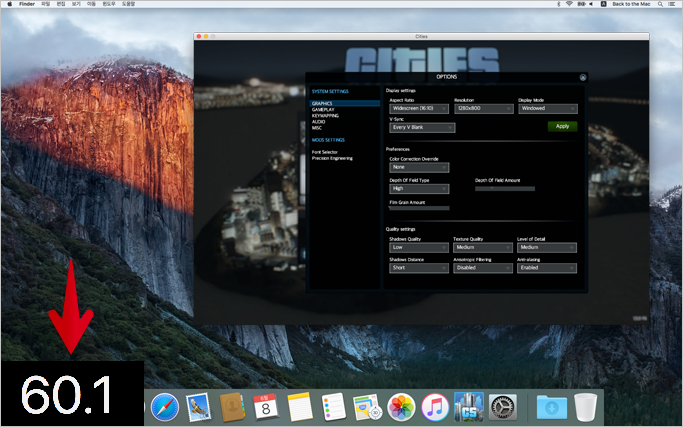This screenshot has height=427, width=683.
Task: Open Shadows Quality dropdown showing Low
Action: [x=419, y=247]
